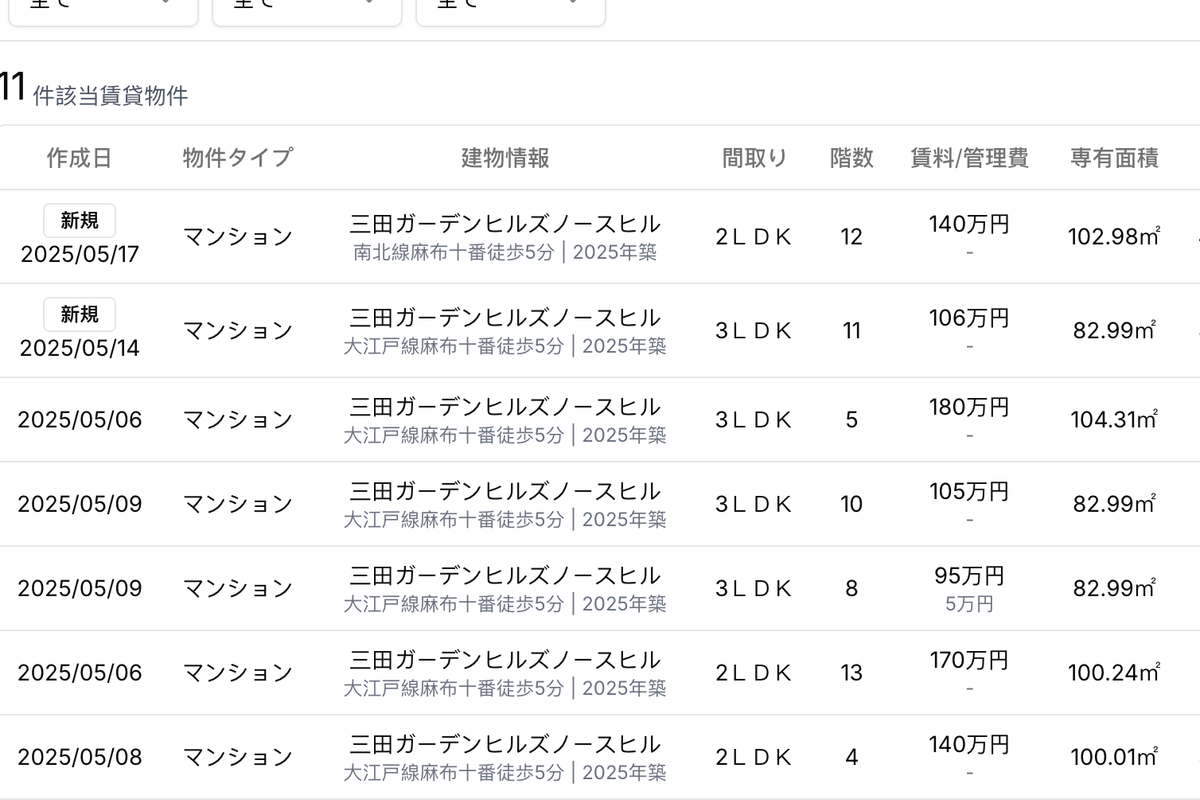Click 三田ガーデンヒルズノースヒル in the top row
The image size is (1200, 800).
(x=502, y=224)
